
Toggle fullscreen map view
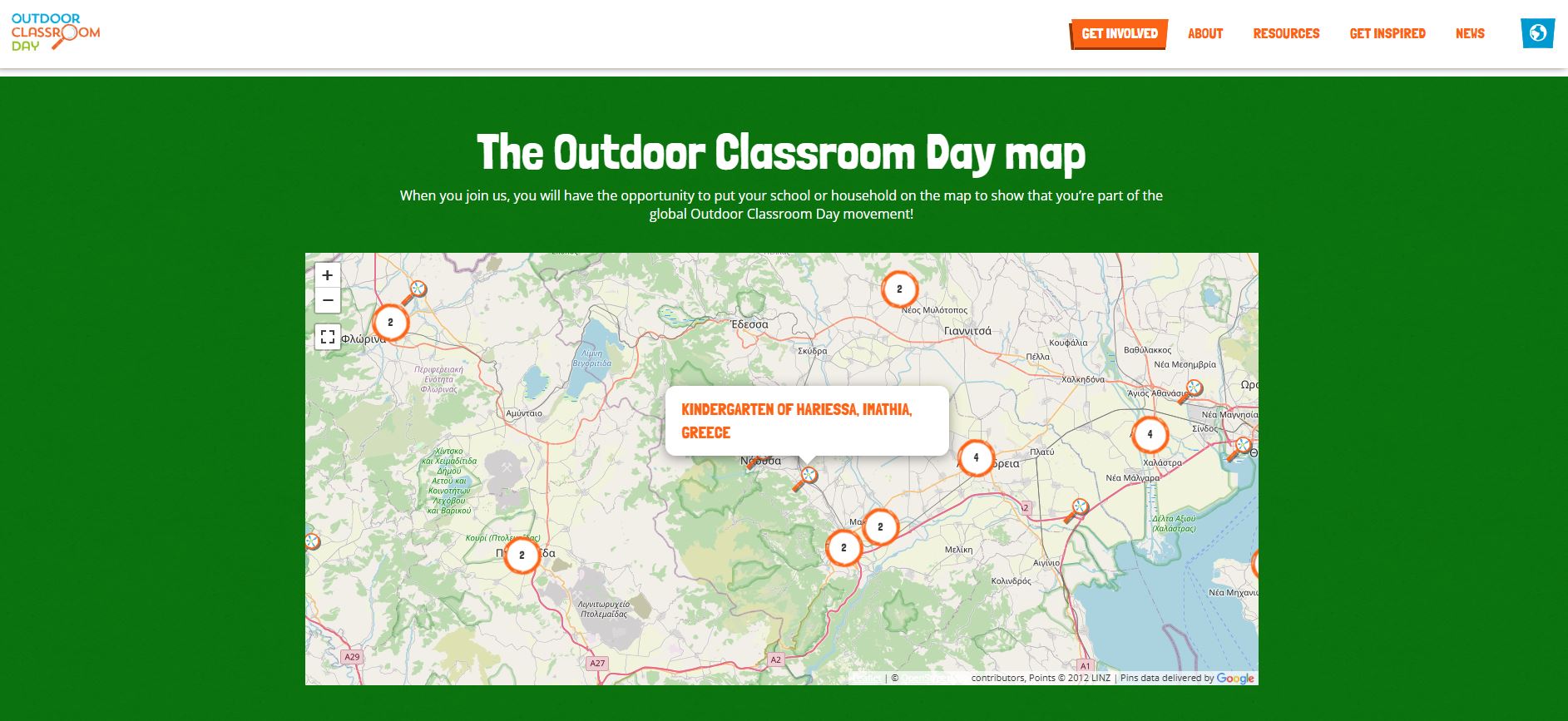(328, 337)
